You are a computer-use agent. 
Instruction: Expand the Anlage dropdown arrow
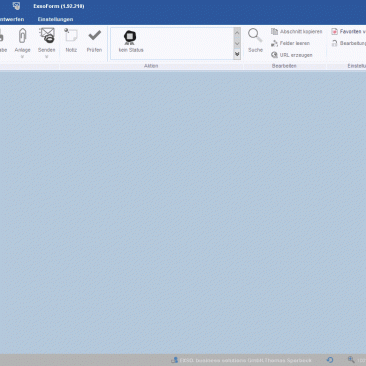coord(22,57)
